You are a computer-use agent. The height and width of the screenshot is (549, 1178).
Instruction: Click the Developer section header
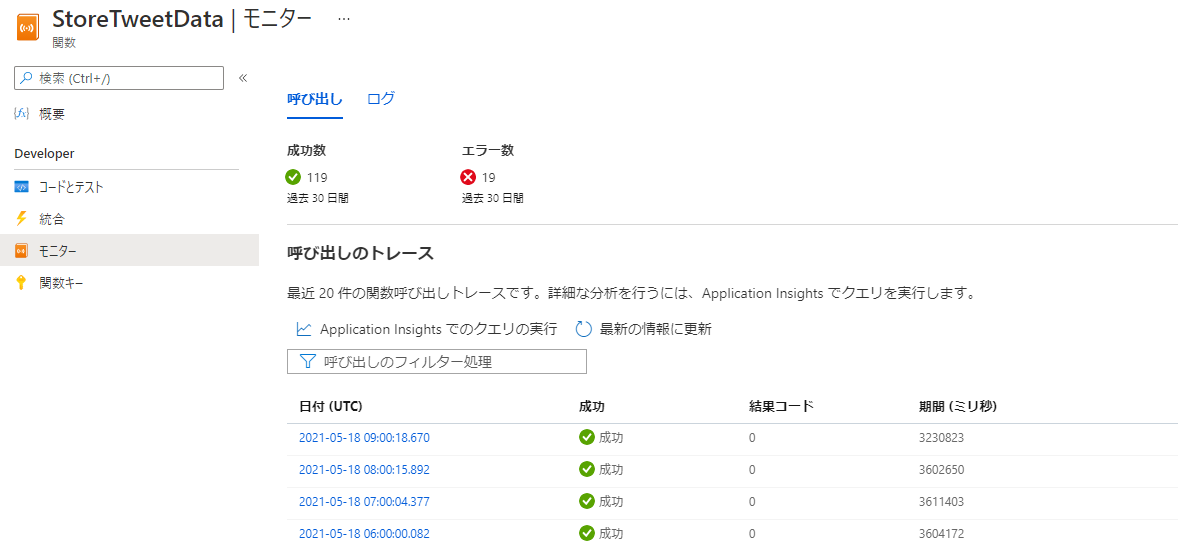coord(44,153)
